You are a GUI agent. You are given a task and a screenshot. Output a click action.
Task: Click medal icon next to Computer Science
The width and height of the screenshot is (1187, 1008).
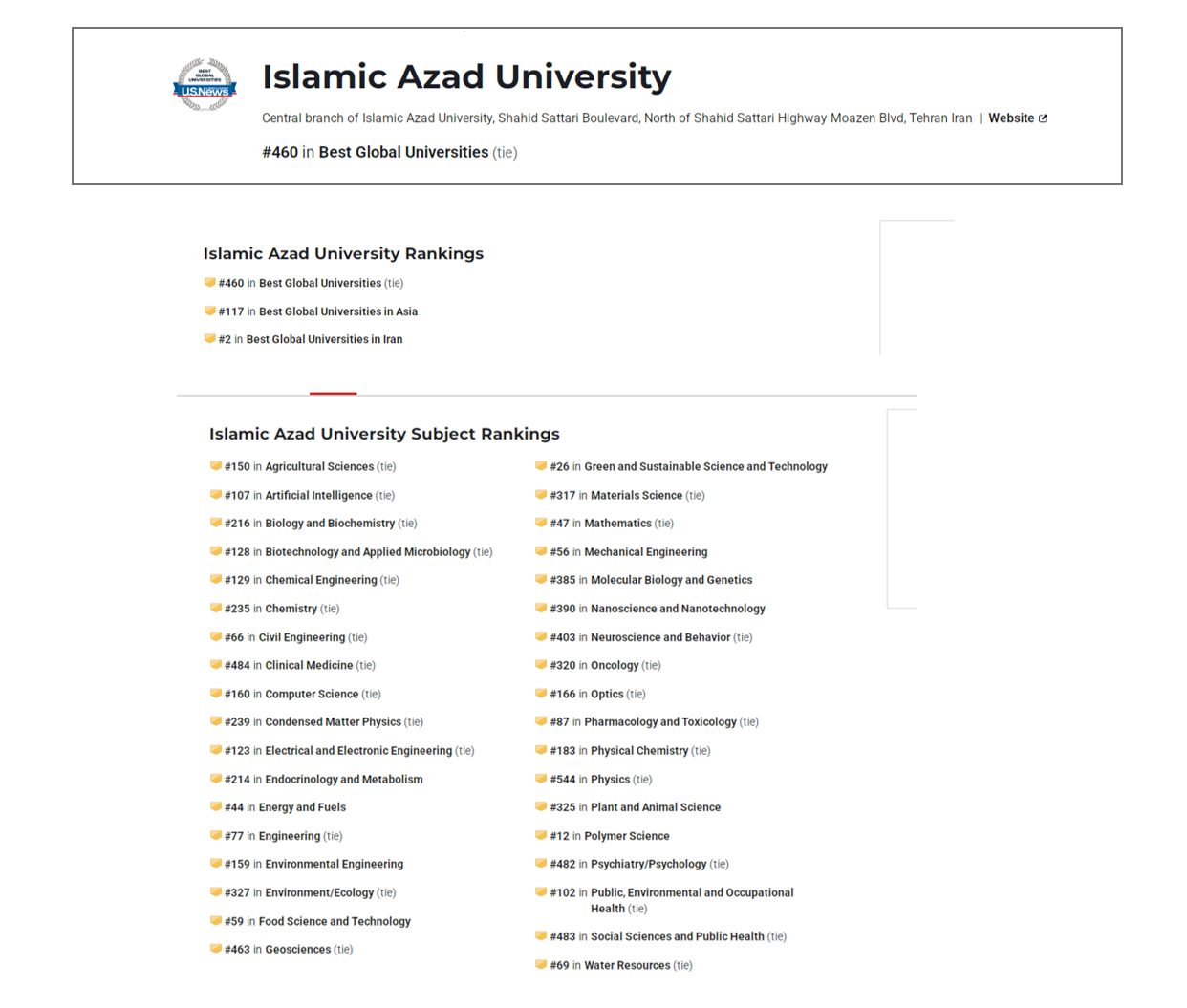pos(216,693)
